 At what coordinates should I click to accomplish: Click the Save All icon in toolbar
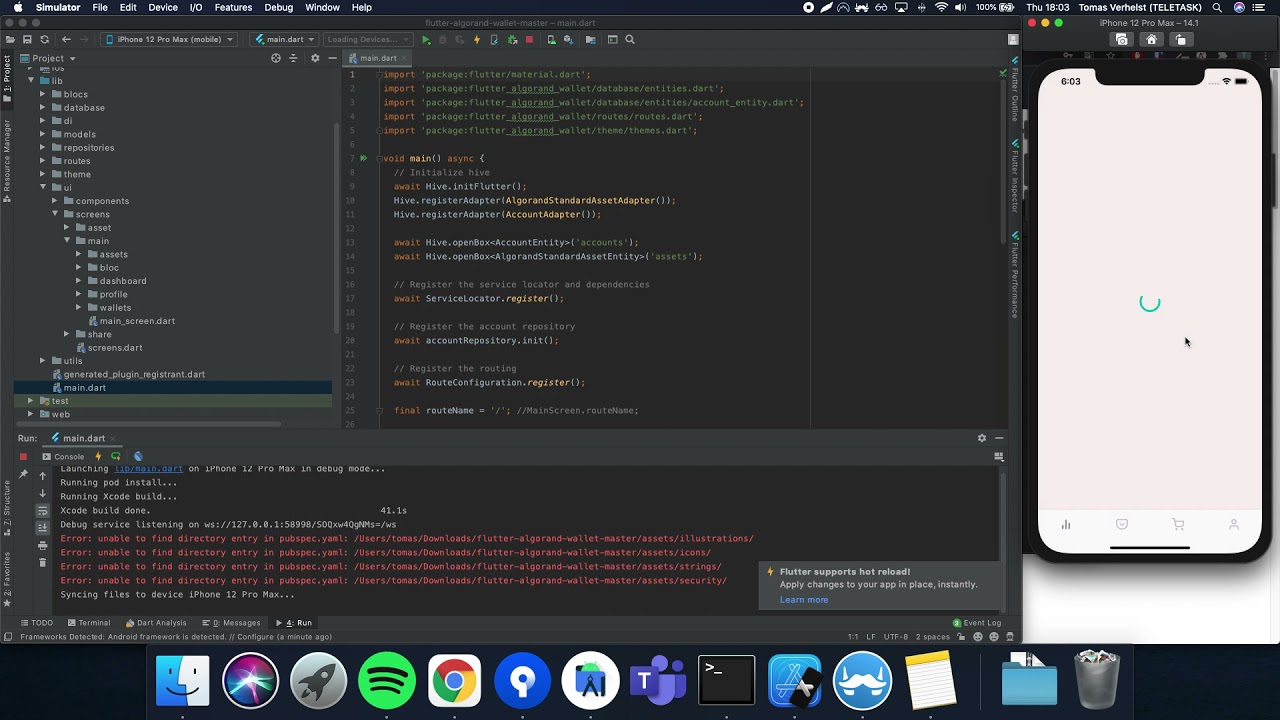coord(27,40)
